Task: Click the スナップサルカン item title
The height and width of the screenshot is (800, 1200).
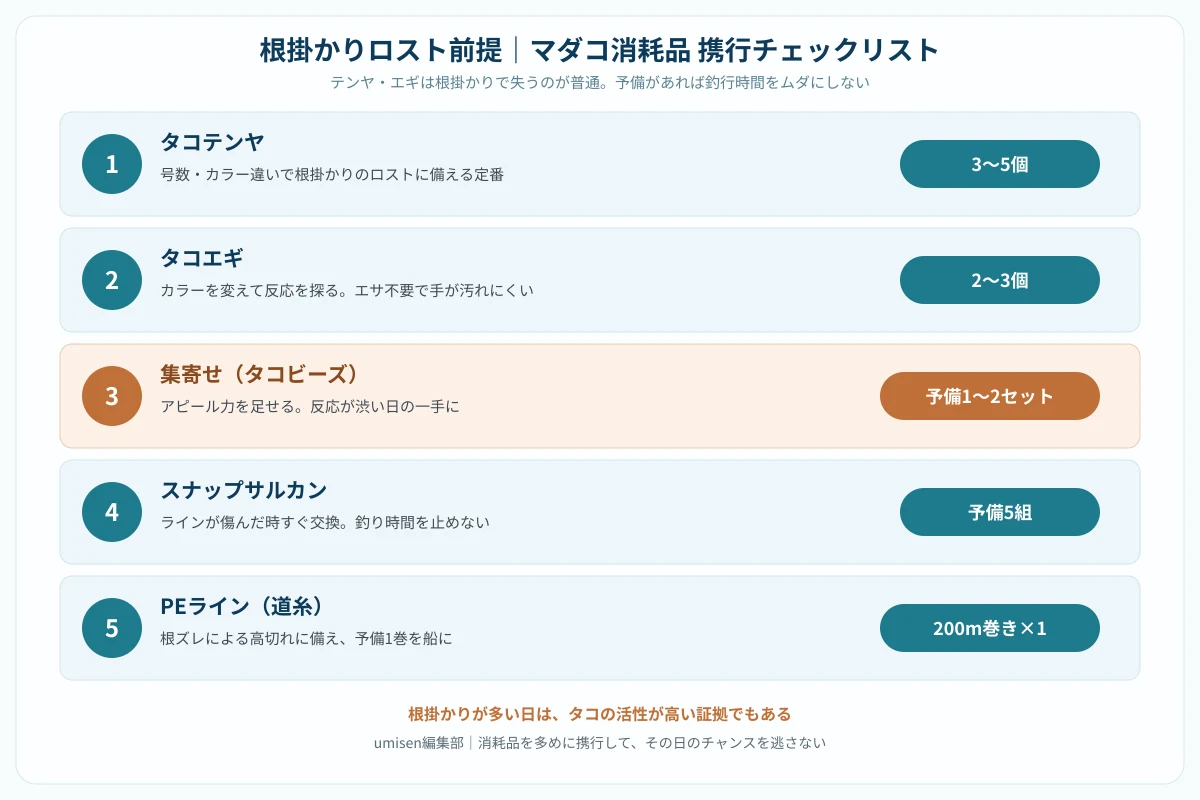Action: coord(244,491)
